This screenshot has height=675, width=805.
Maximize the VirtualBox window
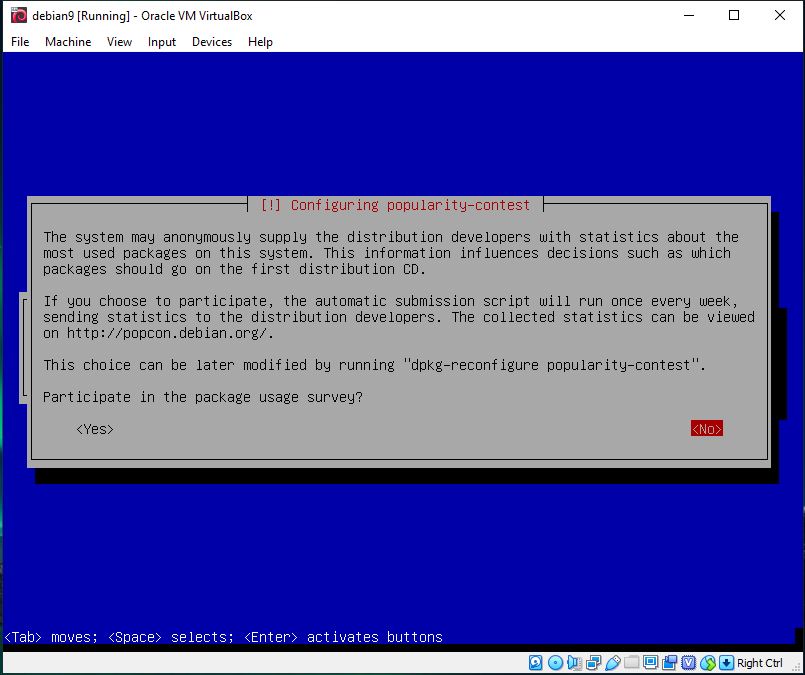click(x=734, y=15)
